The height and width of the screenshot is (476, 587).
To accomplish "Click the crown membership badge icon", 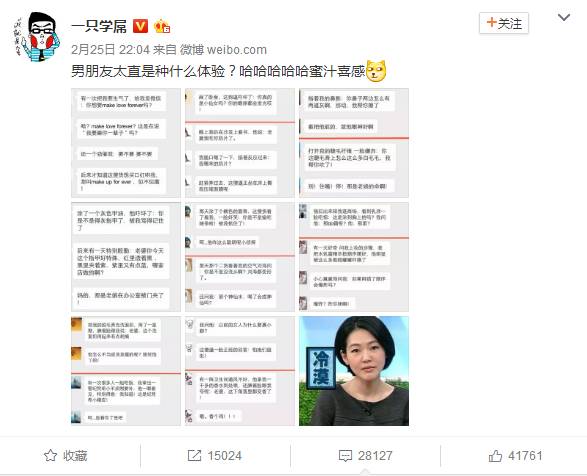I will pyautogui.click(x=162, y=26).
